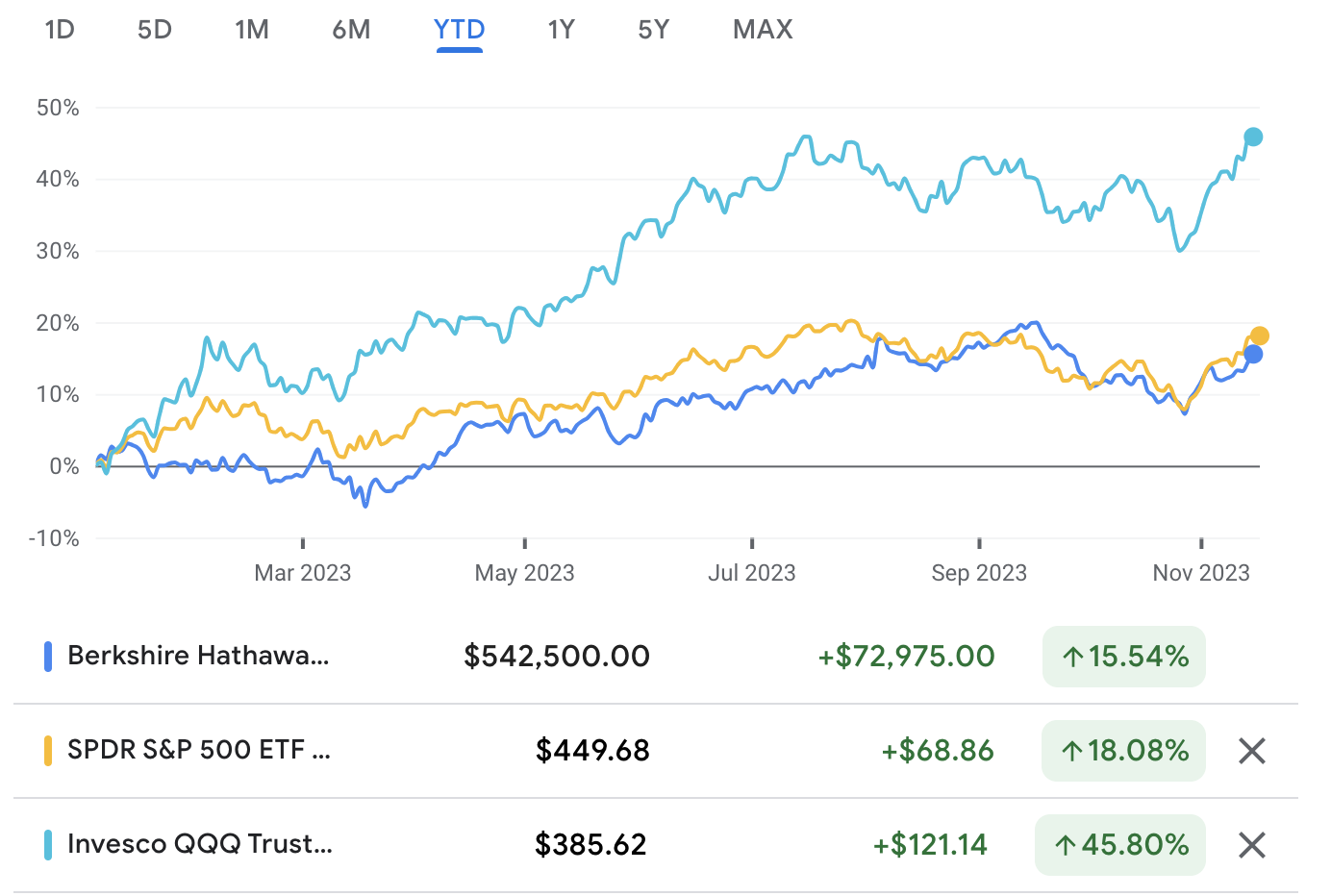
Task: View the 6M chart range
Action: tap(351, 29)
